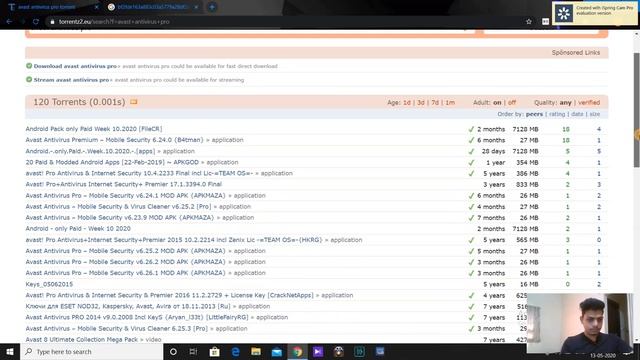Screen dimensions: 640x360
Task: Open Android.-.only.Paid.-.Week.10.2020 apps torrent
Action: (90, 151)
